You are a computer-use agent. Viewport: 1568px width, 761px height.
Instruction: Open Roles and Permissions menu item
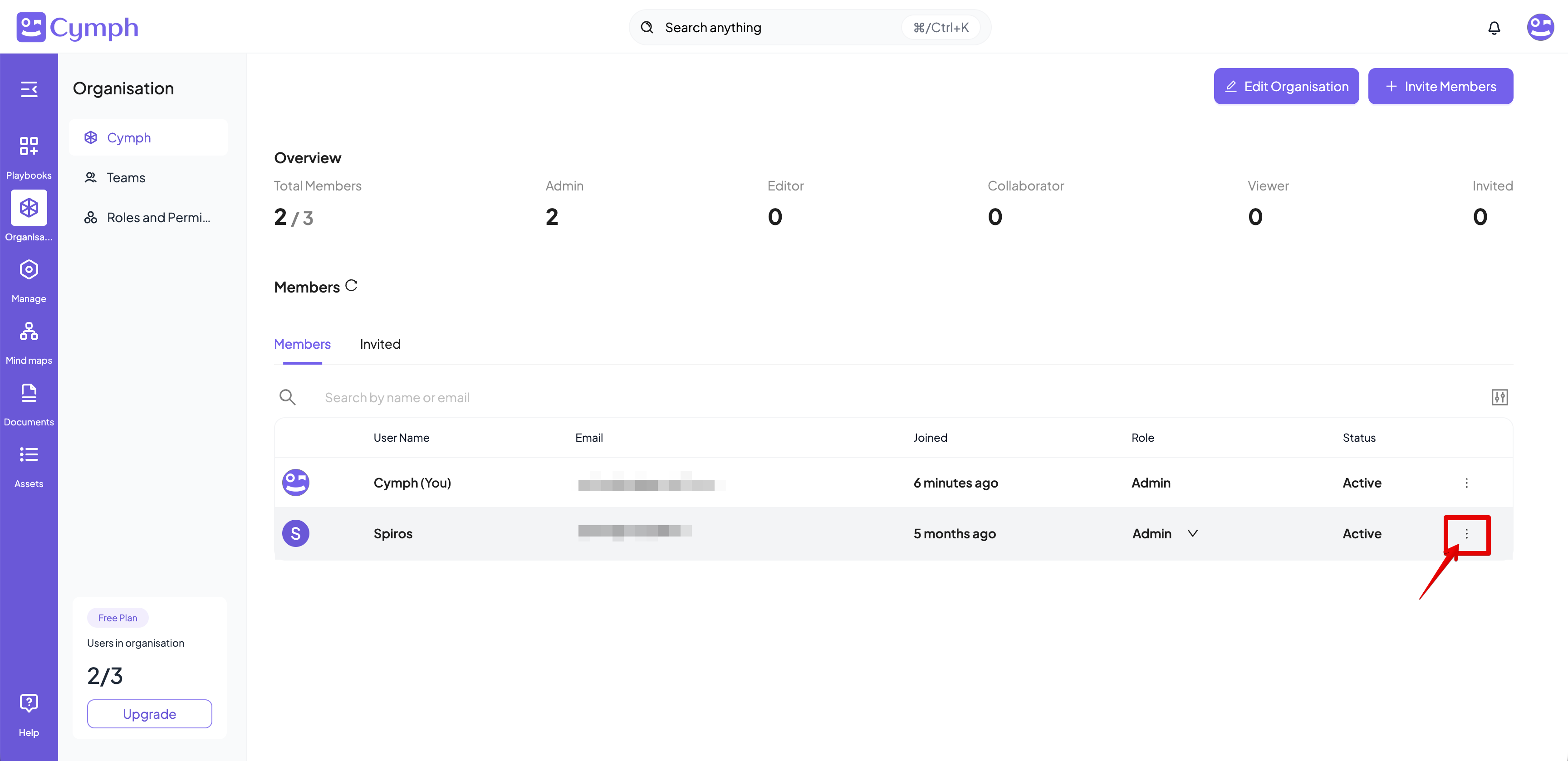pyautogui.click(x=158, y=218)
